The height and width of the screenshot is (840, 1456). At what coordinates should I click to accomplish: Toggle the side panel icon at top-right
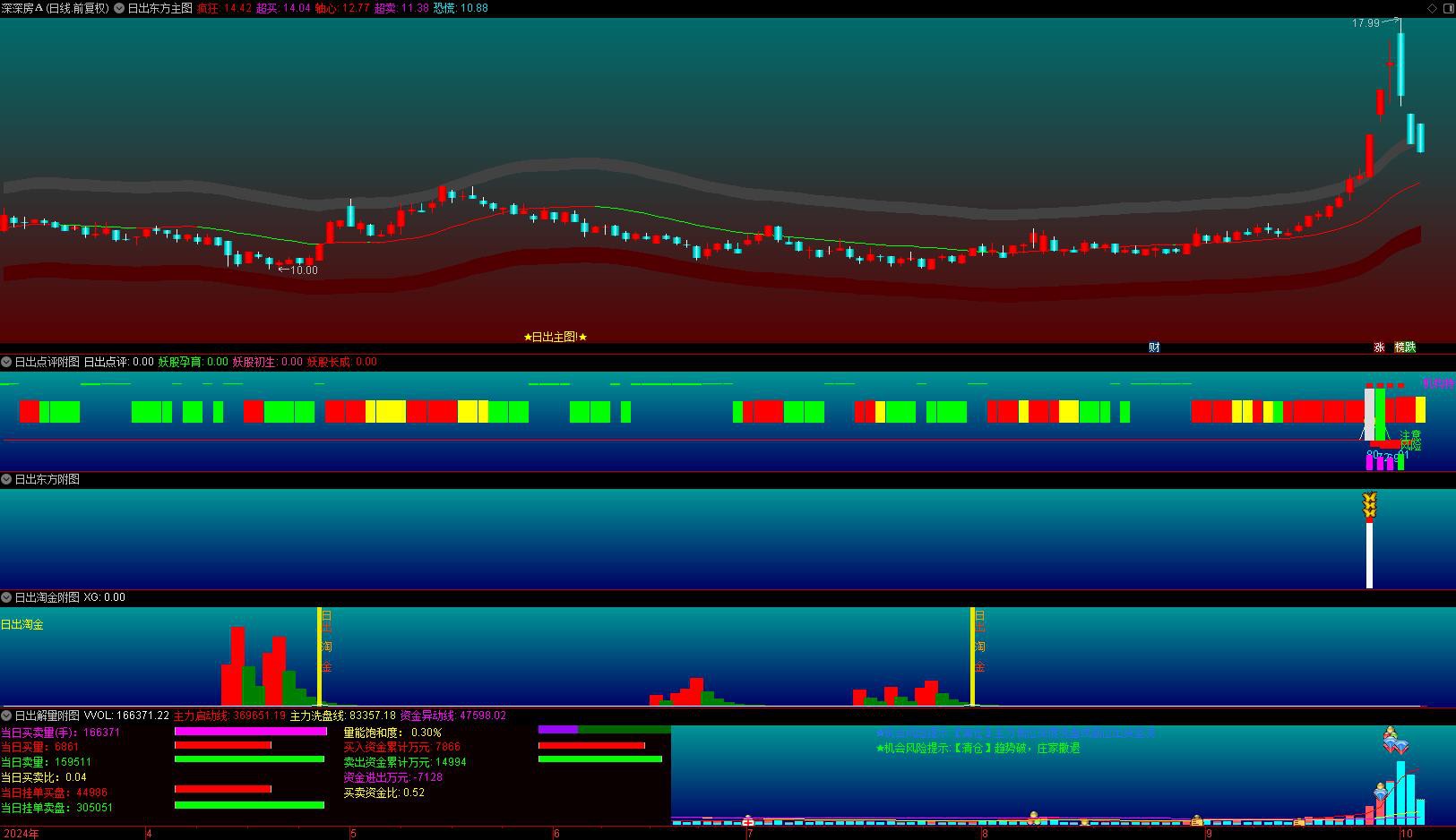click(1448, 8)
